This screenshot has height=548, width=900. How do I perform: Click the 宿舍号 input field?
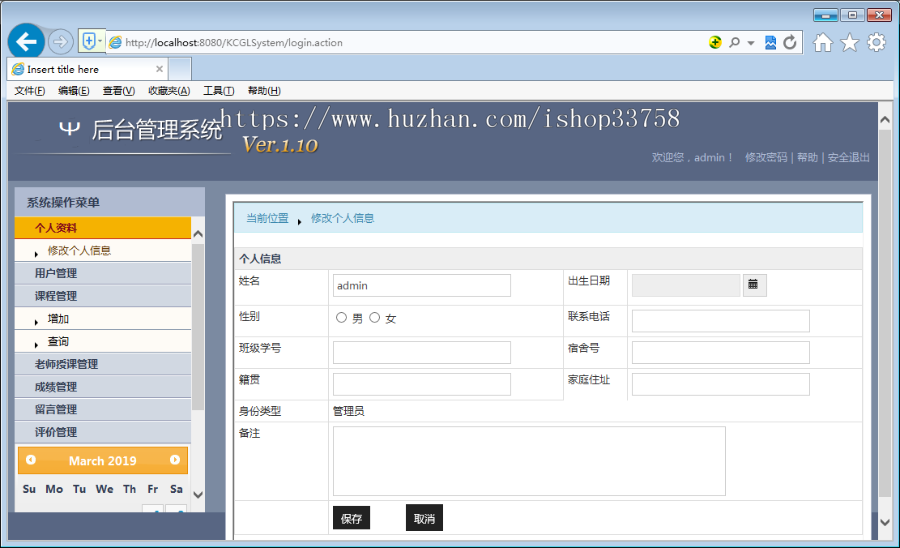(x=721, y=352)
